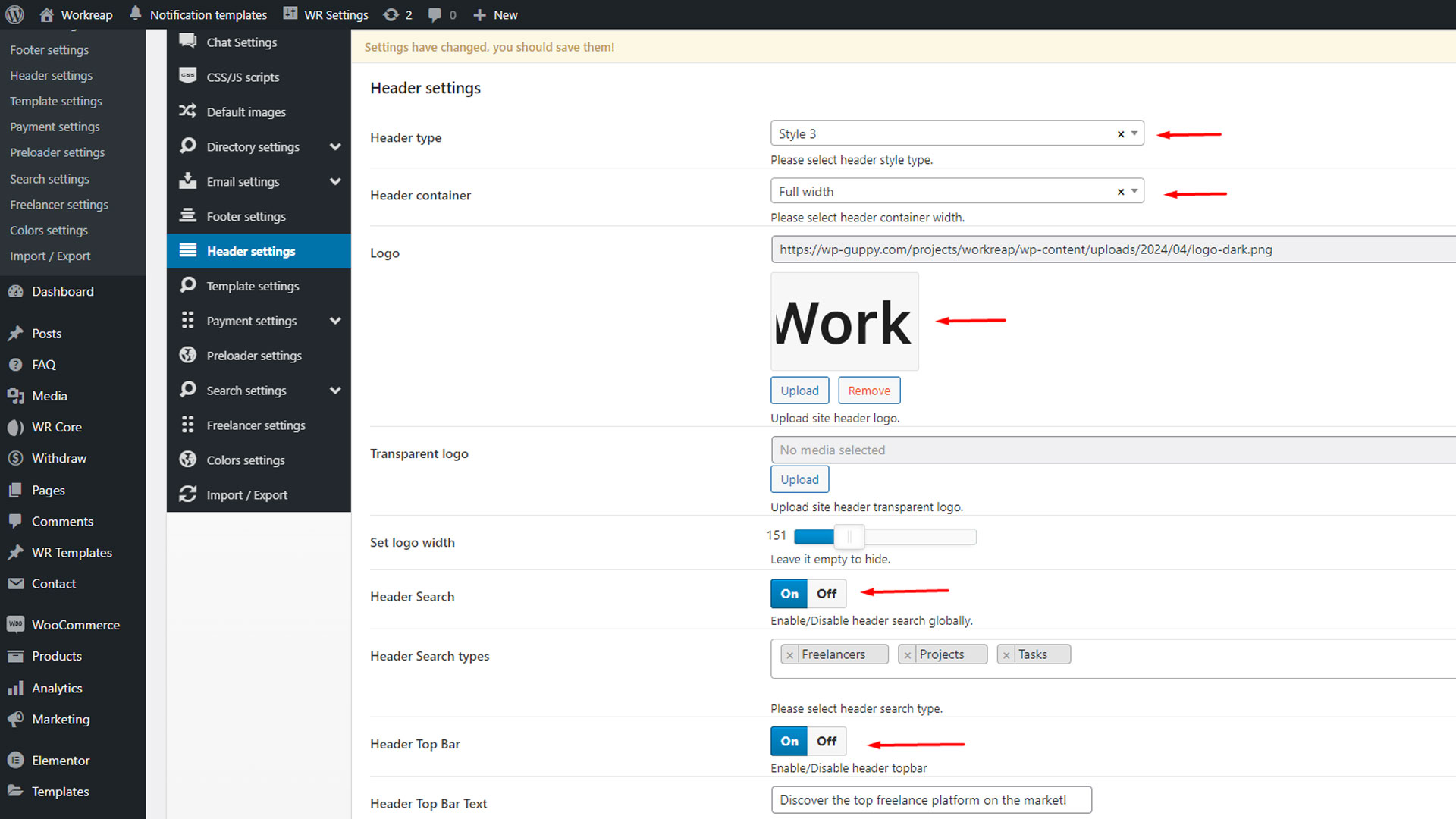Expand Directory settings submenu

335,146
